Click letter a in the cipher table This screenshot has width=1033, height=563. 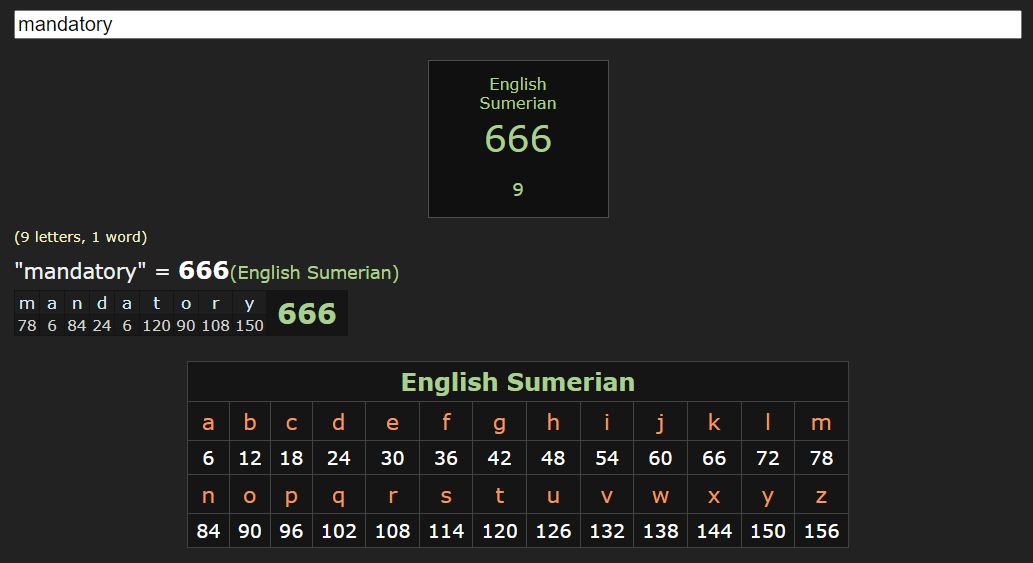(208, 422)
